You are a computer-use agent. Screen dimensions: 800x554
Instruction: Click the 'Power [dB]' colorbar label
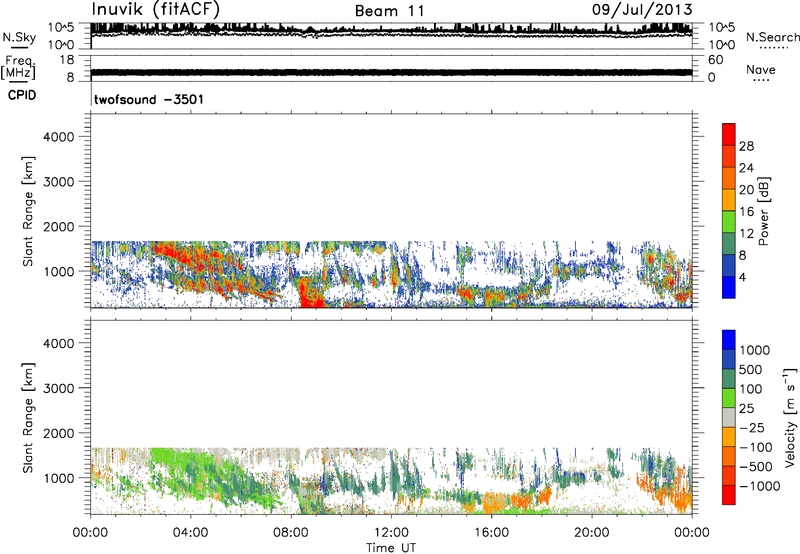[x=763, y=211]
